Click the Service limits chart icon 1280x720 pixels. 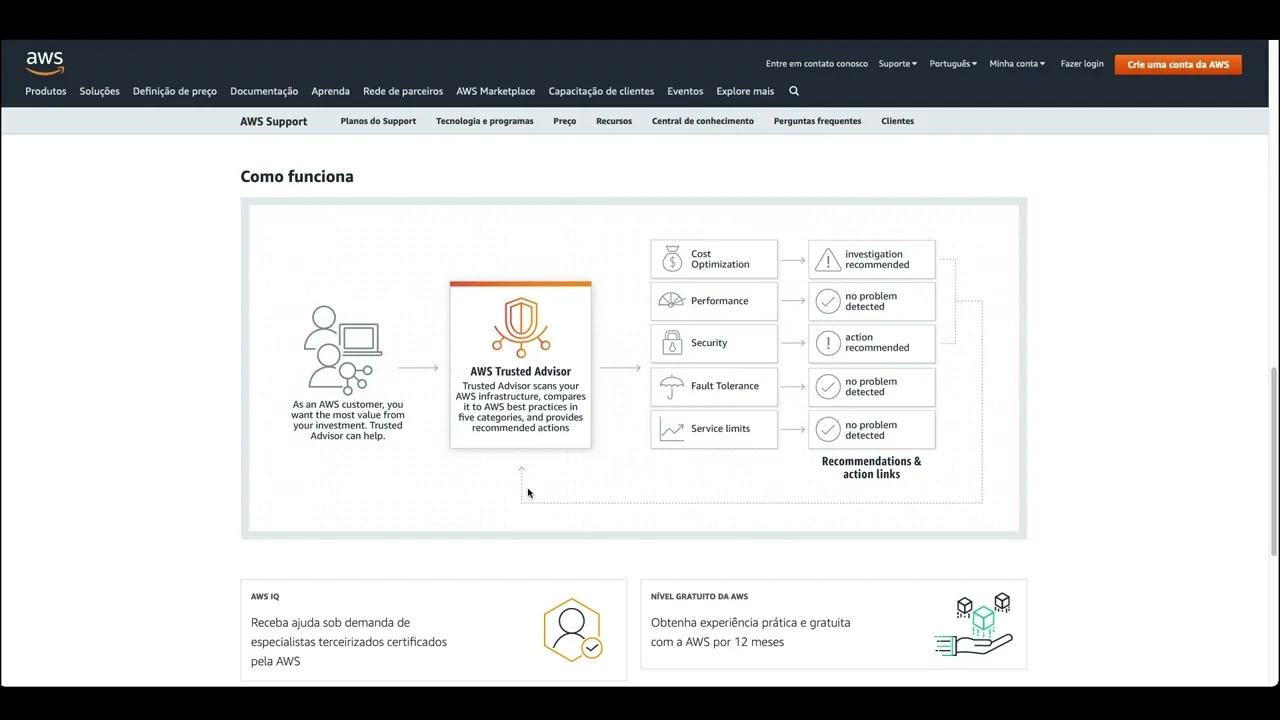tap(672, 429)
